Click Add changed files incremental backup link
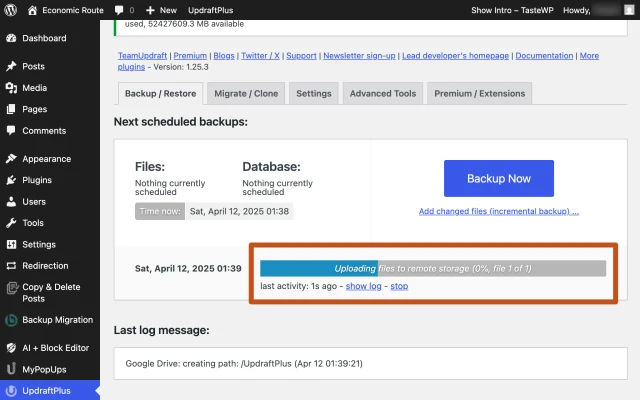The height and width of the screenshot is (400, 640). [x=498, y=211]
